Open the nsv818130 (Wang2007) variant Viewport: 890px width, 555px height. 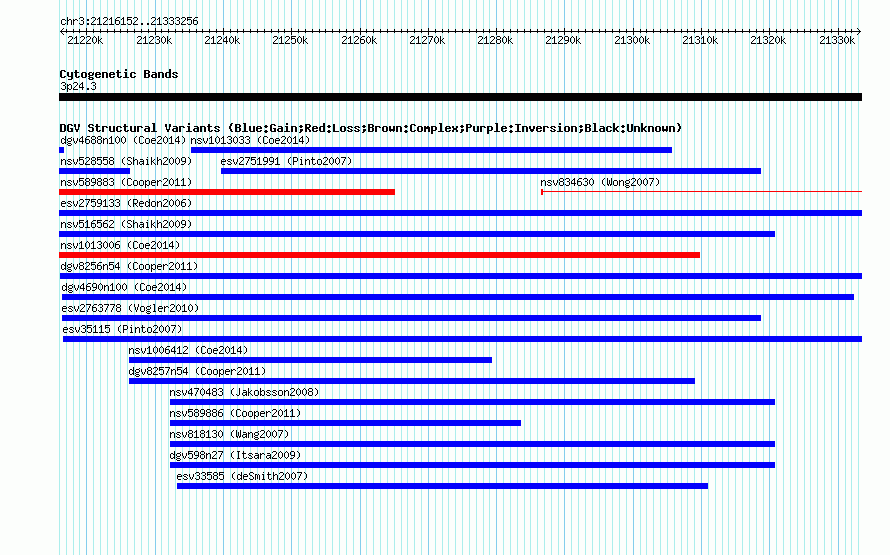(x=229, y=434)
